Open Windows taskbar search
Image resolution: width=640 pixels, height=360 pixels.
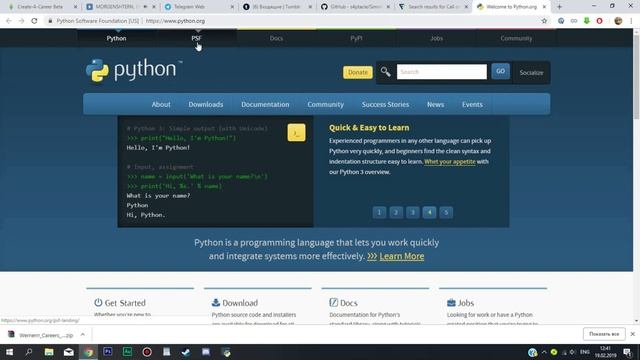point(29,352)
